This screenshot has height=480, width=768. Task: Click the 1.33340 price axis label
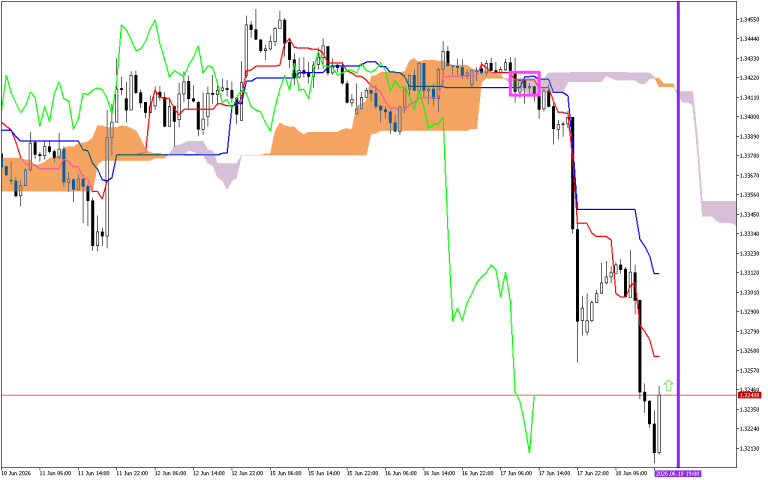pyautogui.click(x=750, y=234)
